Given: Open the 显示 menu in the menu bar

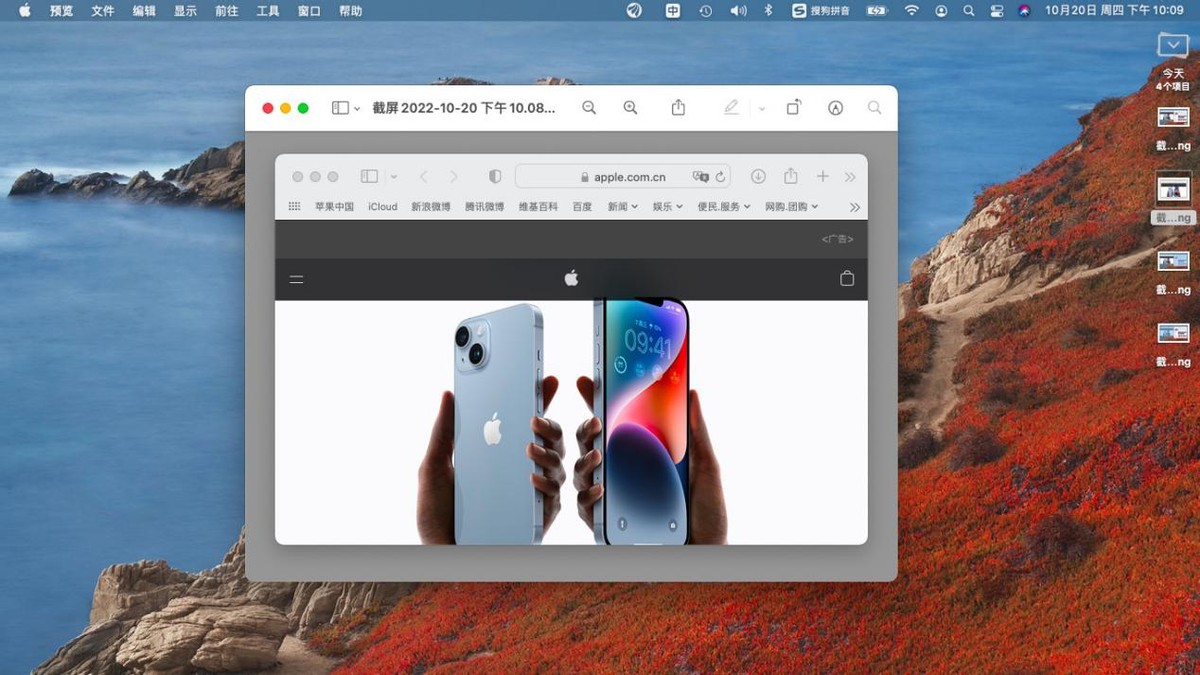Looking at the screenshot, I should 185,11.
